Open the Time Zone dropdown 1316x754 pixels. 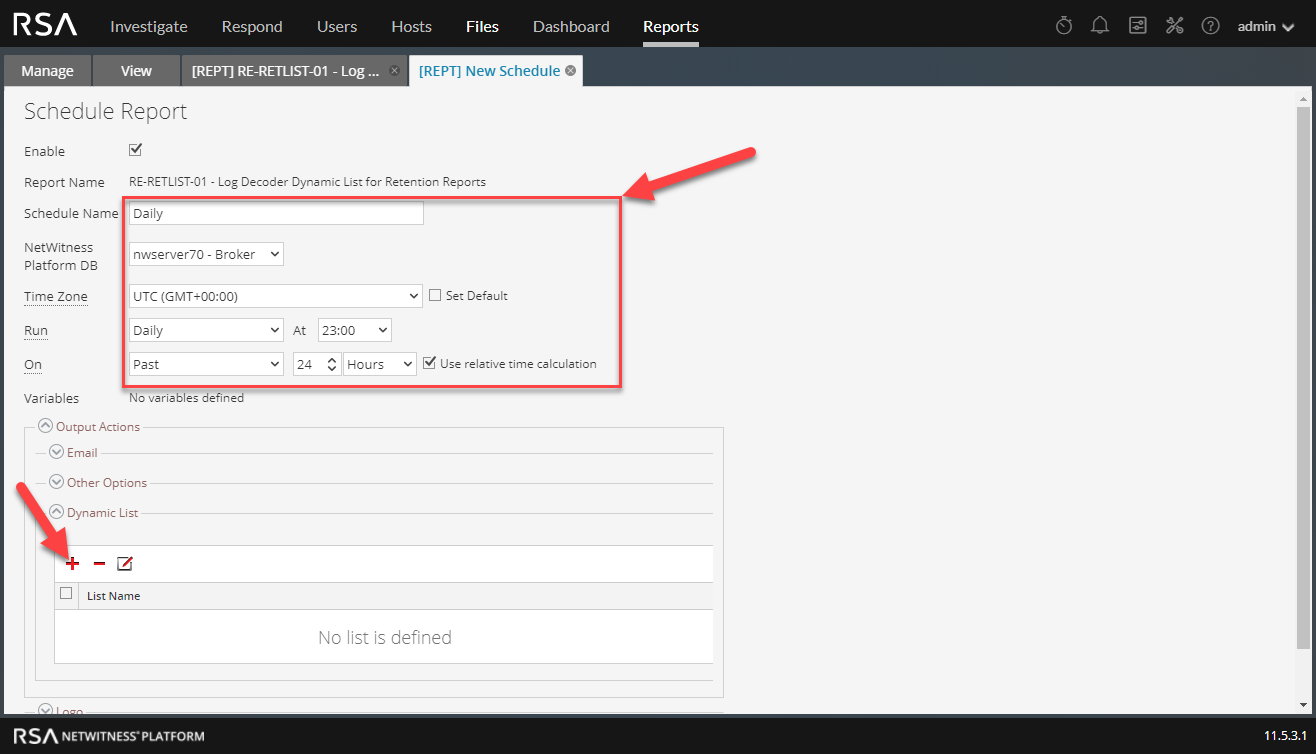[276, 296]
